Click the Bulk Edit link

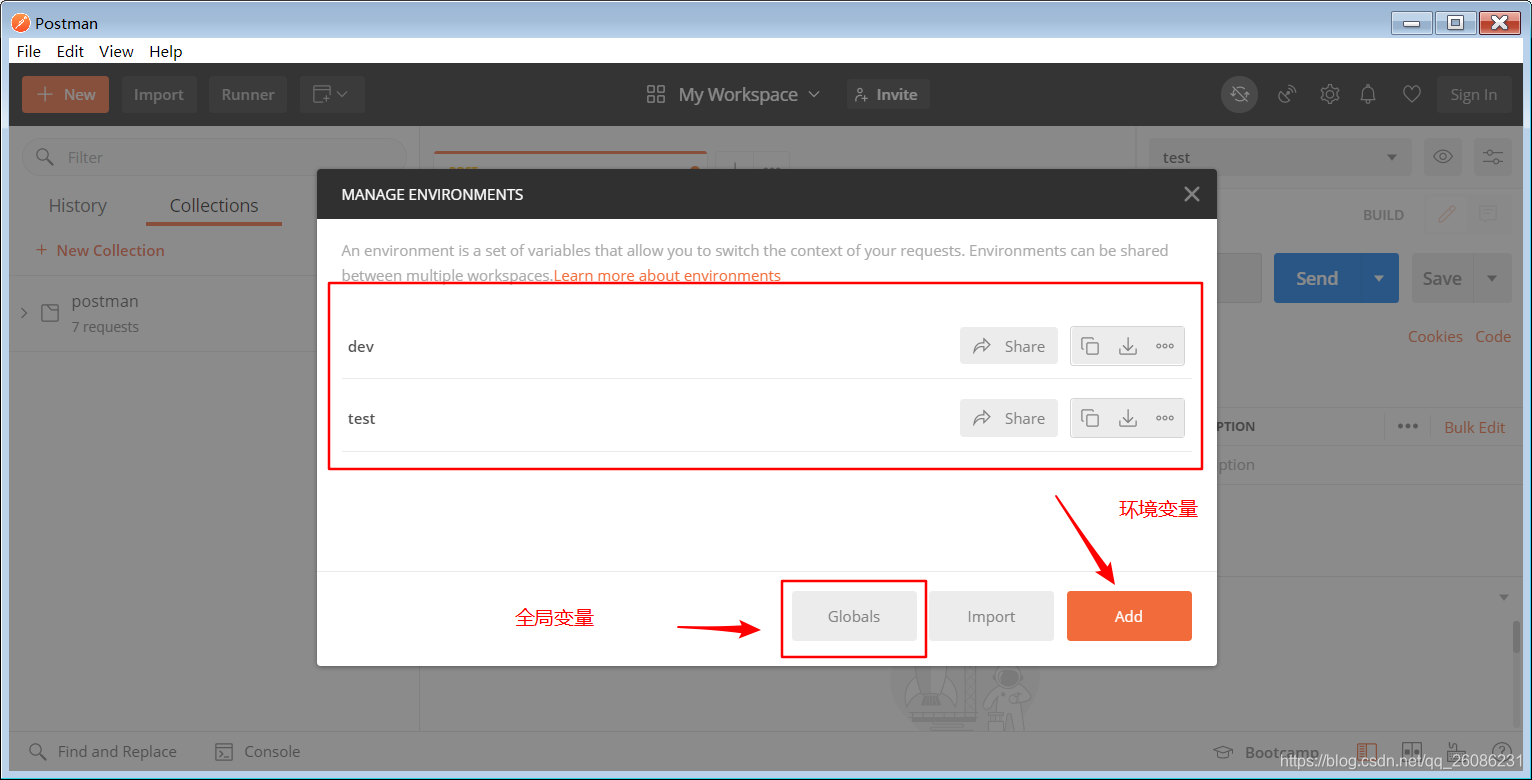click(1474, 427)
